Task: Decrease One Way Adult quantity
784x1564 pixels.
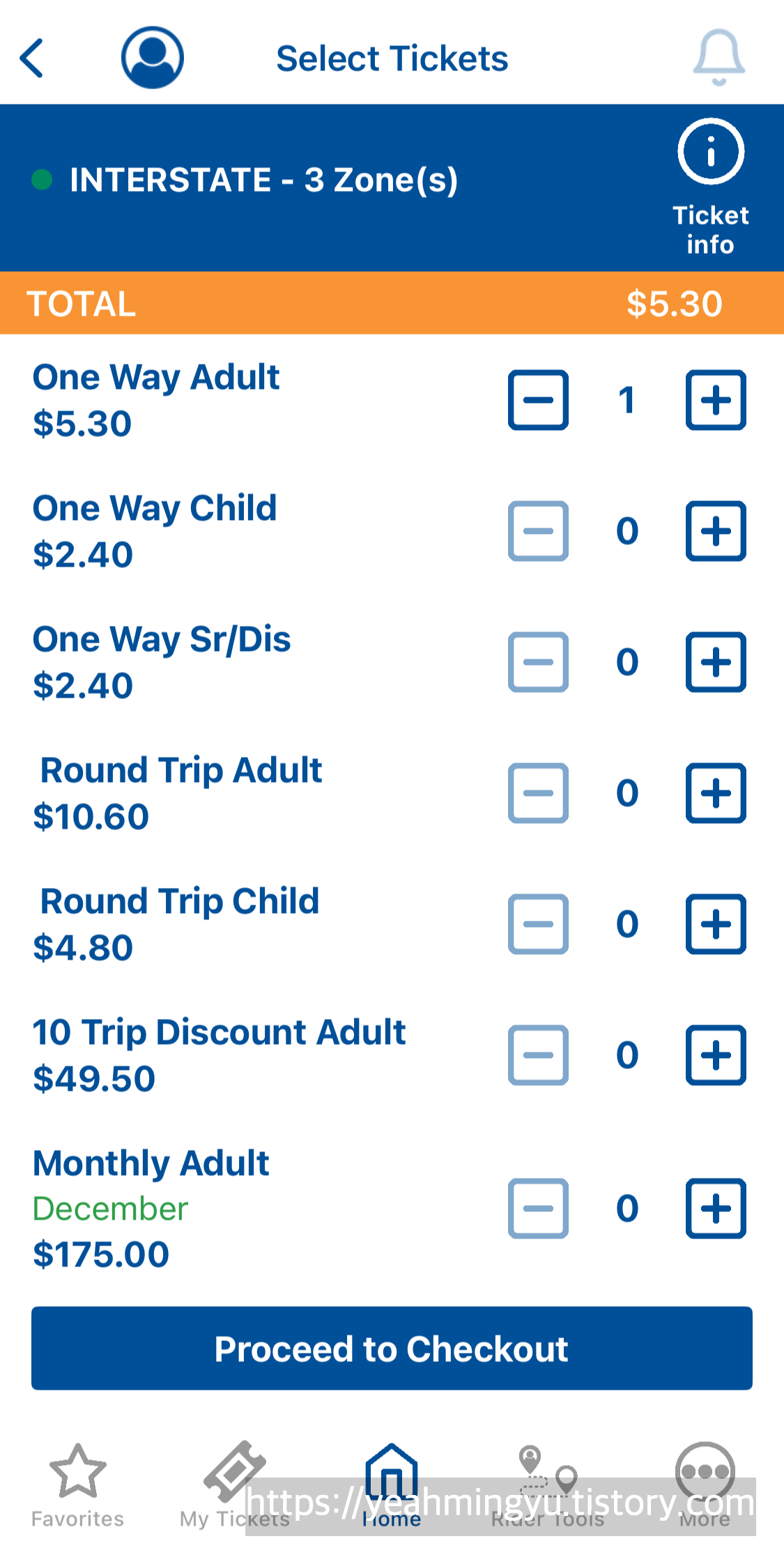Action: pos(538,400)
